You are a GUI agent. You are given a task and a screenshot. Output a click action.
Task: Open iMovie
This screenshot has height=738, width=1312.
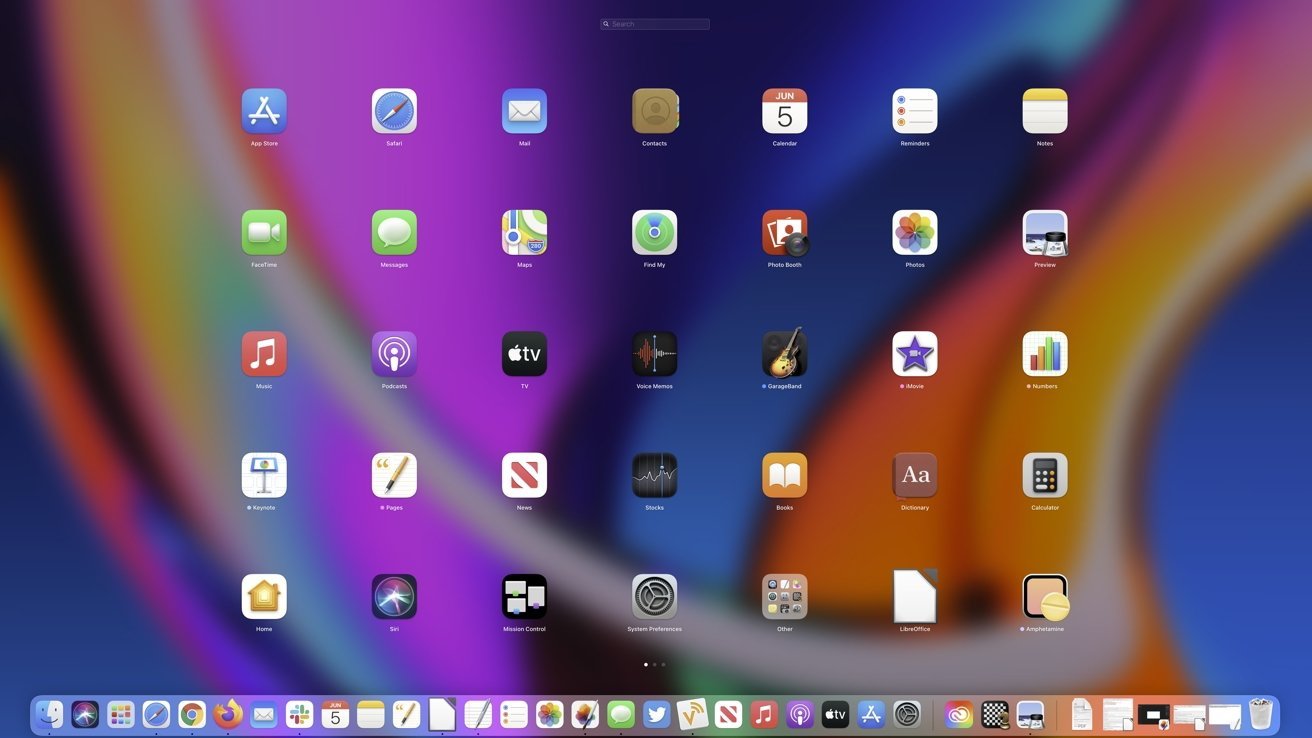pos(914,353)
